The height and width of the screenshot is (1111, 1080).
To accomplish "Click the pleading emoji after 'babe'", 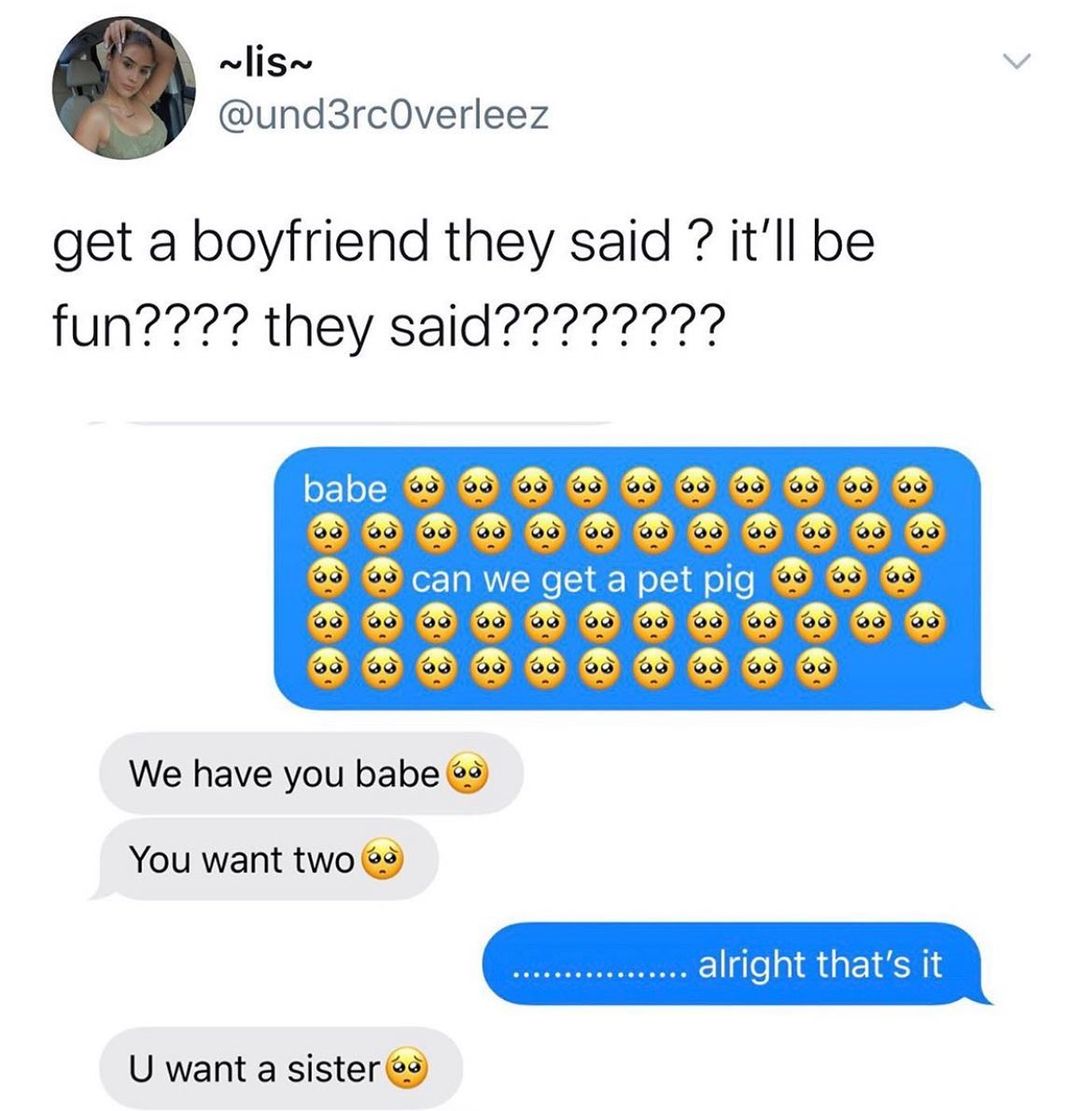I will pyautogui.click(x=424, y=487).
